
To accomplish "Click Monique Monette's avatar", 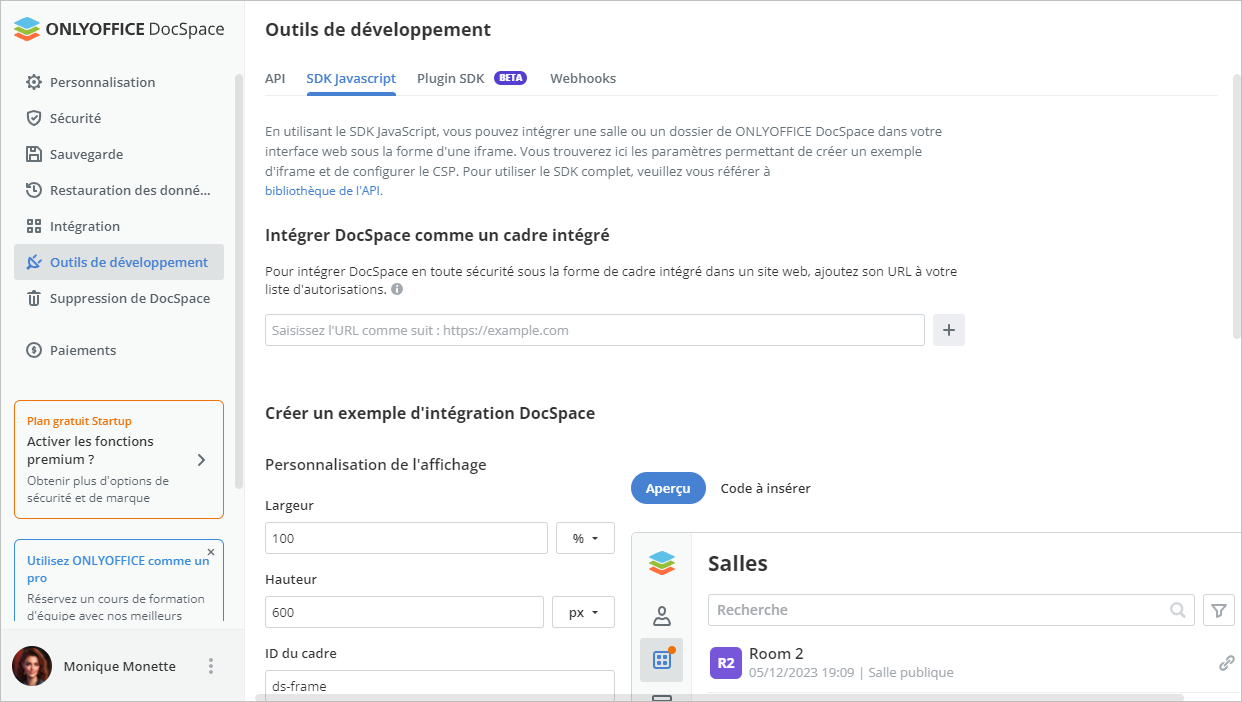I will pyautogui.click(x=32, y=666).
